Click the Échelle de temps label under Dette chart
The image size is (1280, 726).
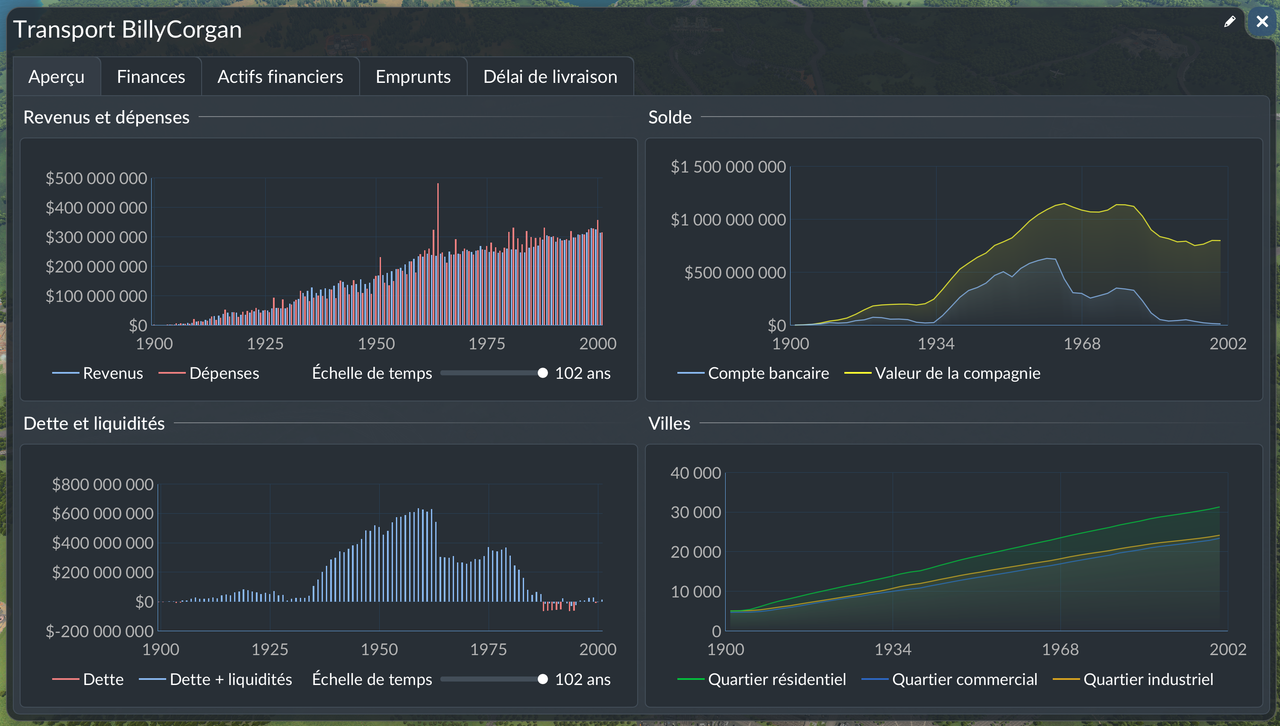372,679
